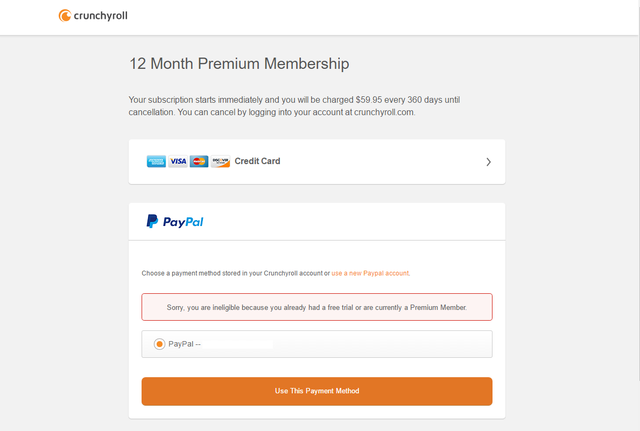The height and width of the screenshot is (431, 640).
Task: Click the redacted PayPal account email field
Action: pyautogui.click(x=238, y=344)
